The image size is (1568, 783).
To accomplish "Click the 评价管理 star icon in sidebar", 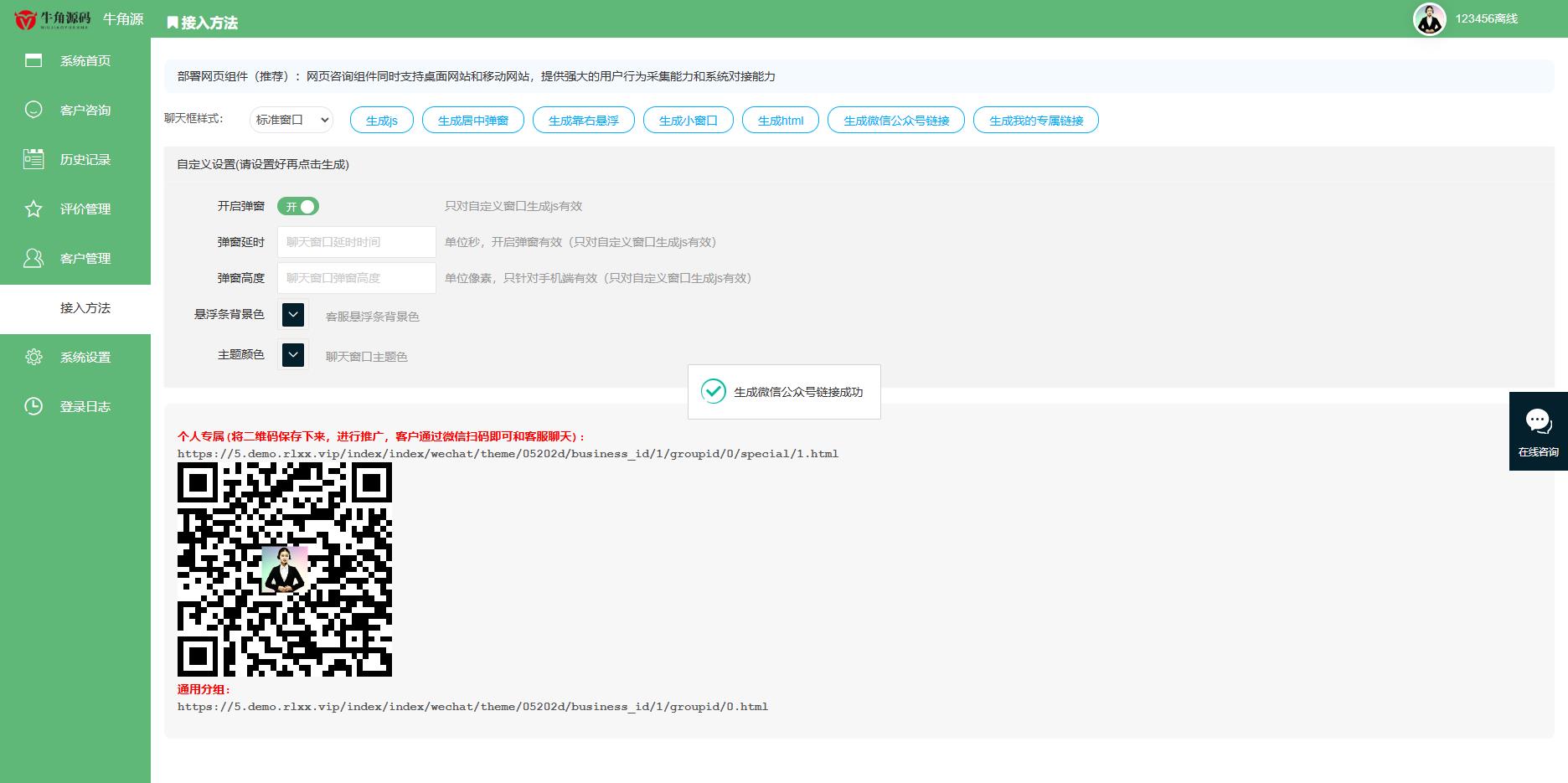I will 34,209.
